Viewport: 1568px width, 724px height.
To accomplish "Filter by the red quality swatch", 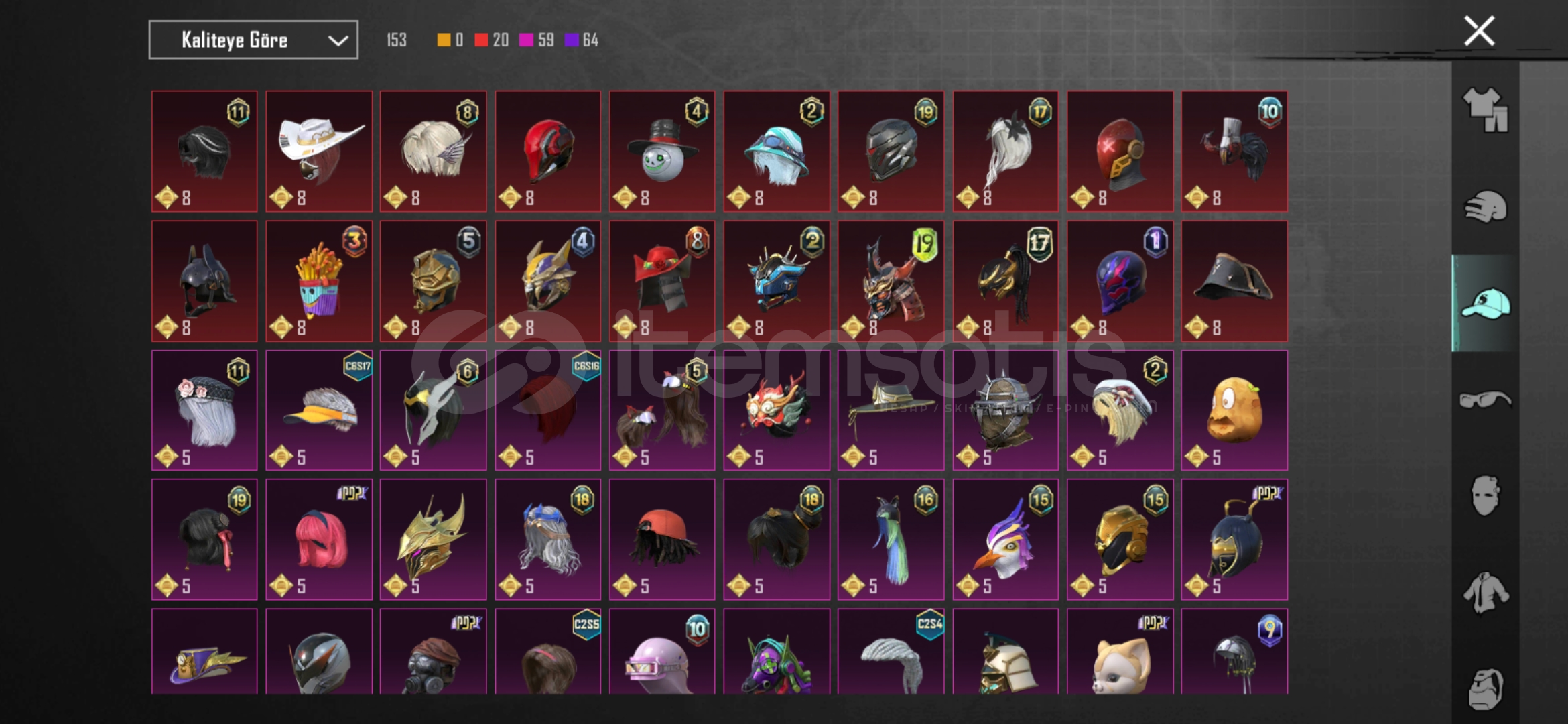I will coord(481,40).
